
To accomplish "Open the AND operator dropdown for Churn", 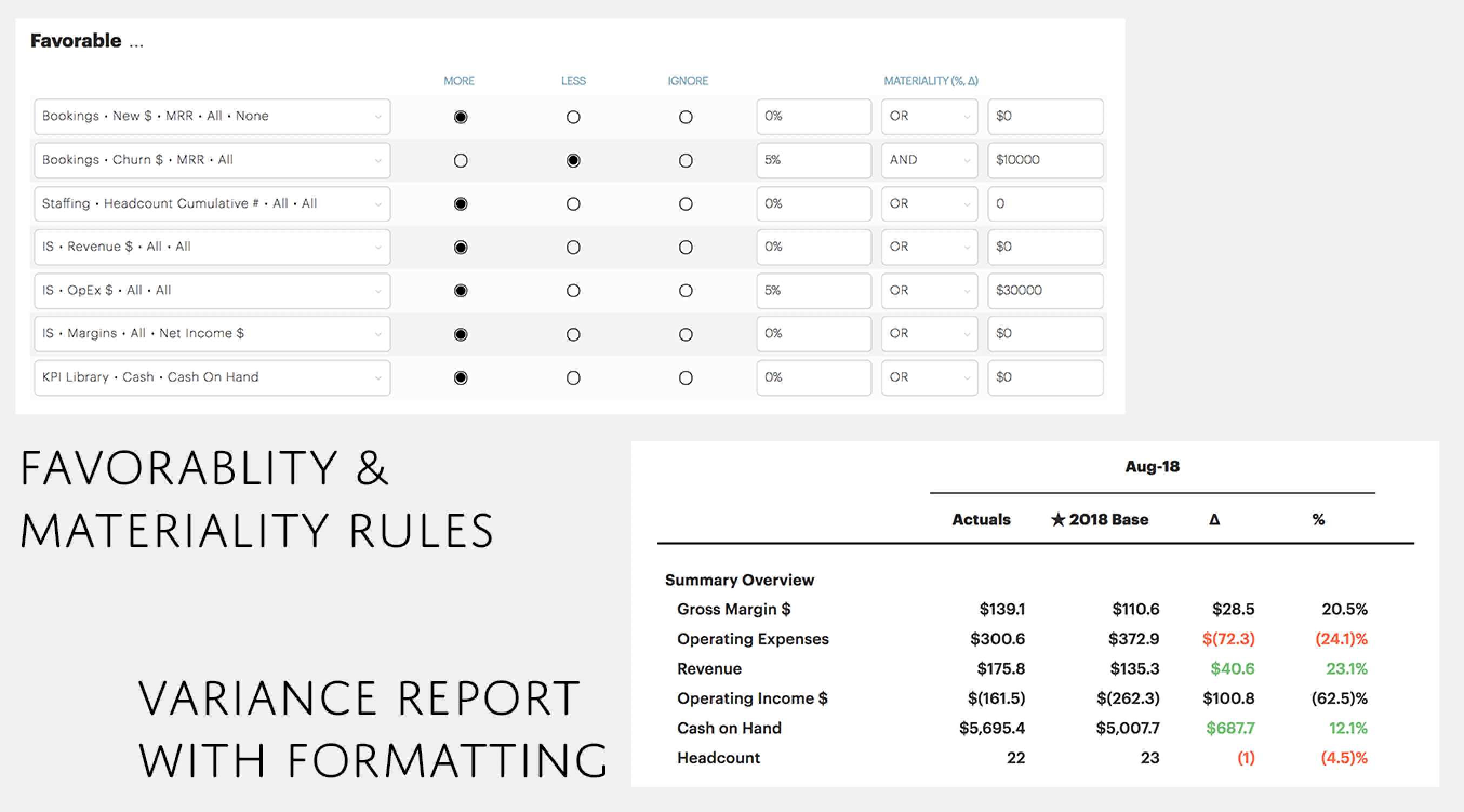I will click(x=929, y=160).
